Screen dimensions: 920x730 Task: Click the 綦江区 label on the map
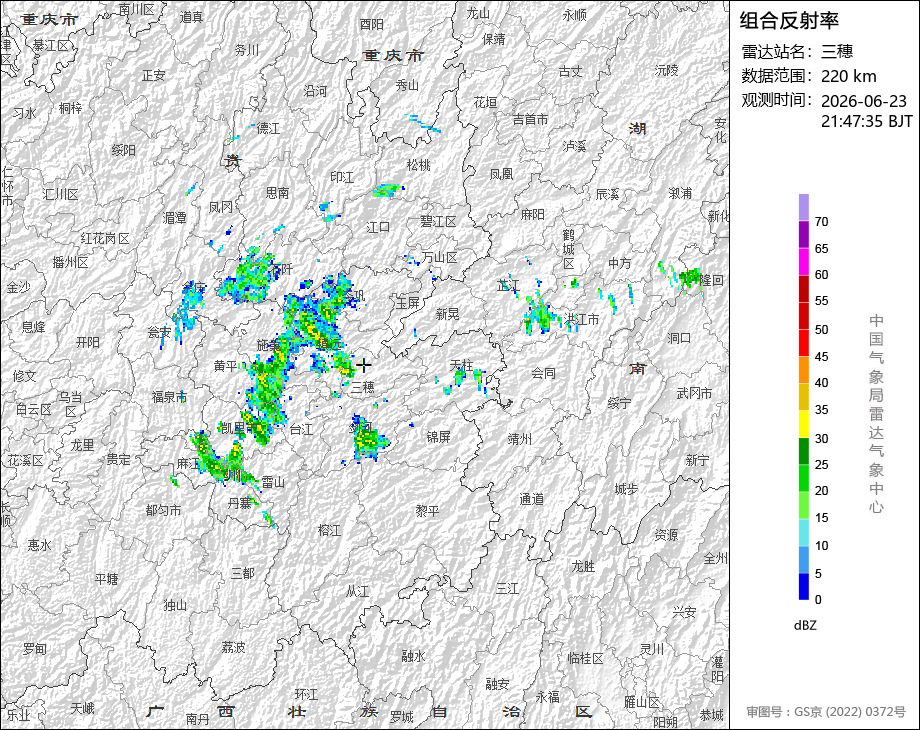pos(50,45)
